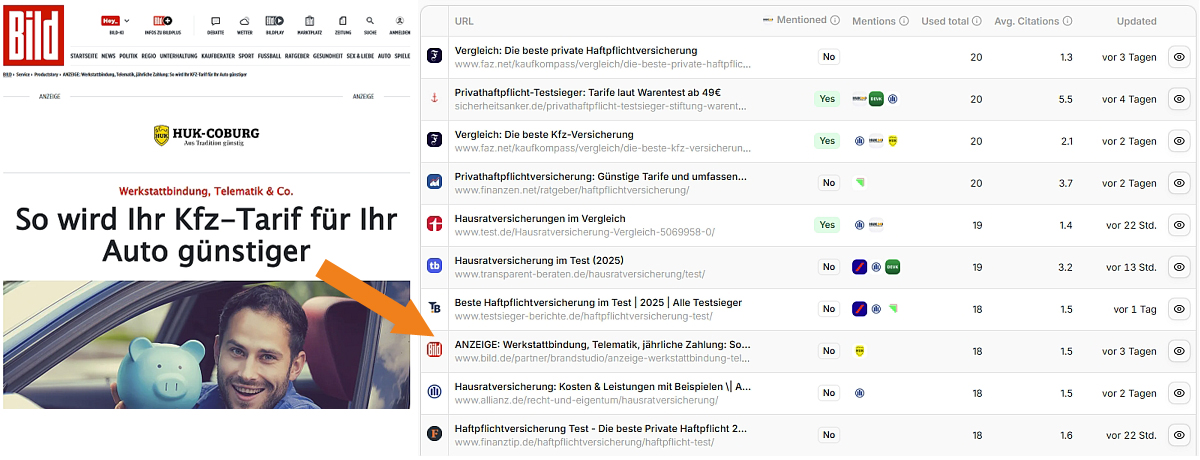Click the Updated column header
Image resolution: width=1200 pixels, height=460 pixels.
tap(1137, 21)
